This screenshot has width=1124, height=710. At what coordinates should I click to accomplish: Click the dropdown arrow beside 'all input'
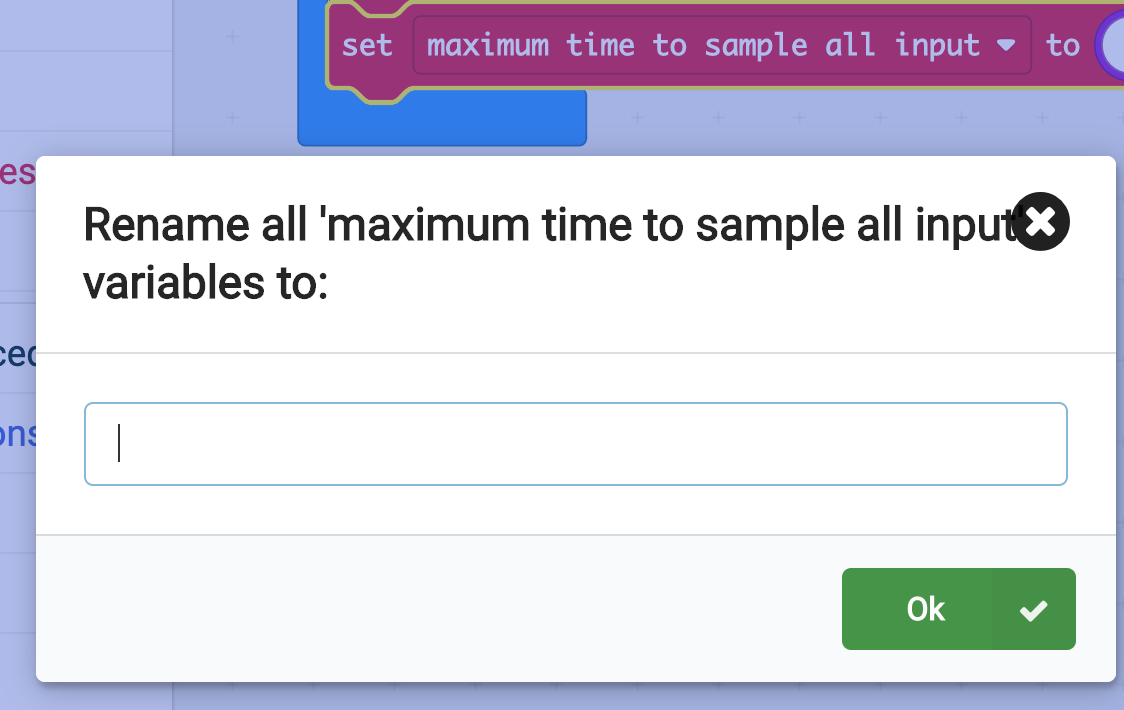1006,45
